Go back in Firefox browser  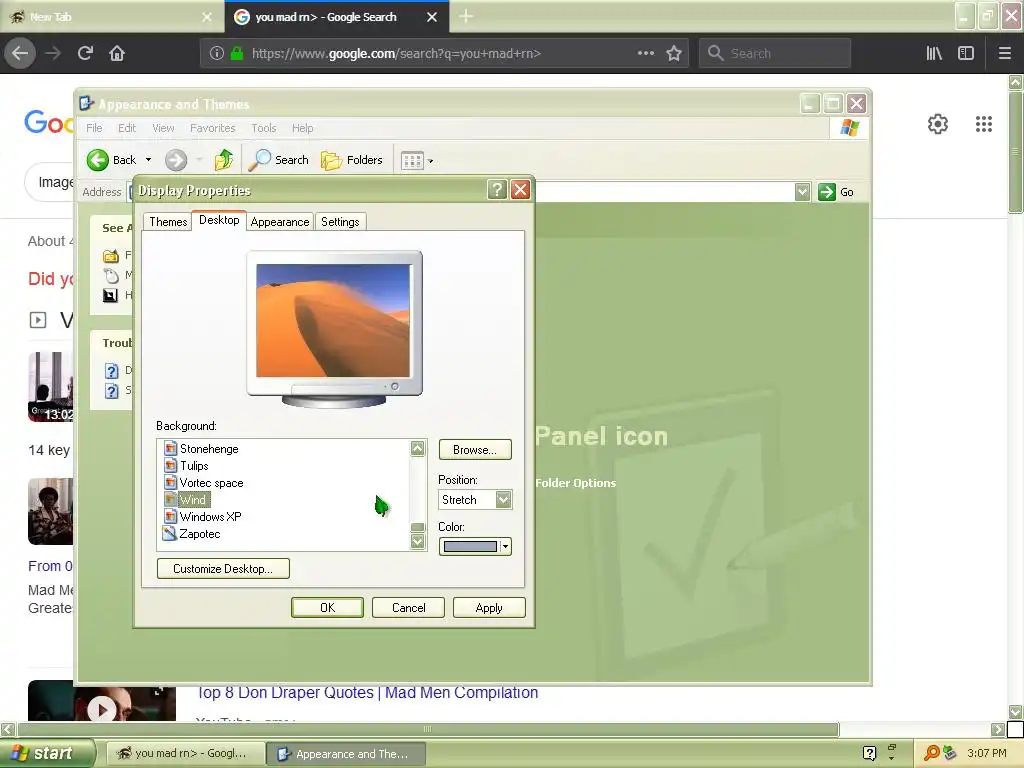click(x=20, y=53)
